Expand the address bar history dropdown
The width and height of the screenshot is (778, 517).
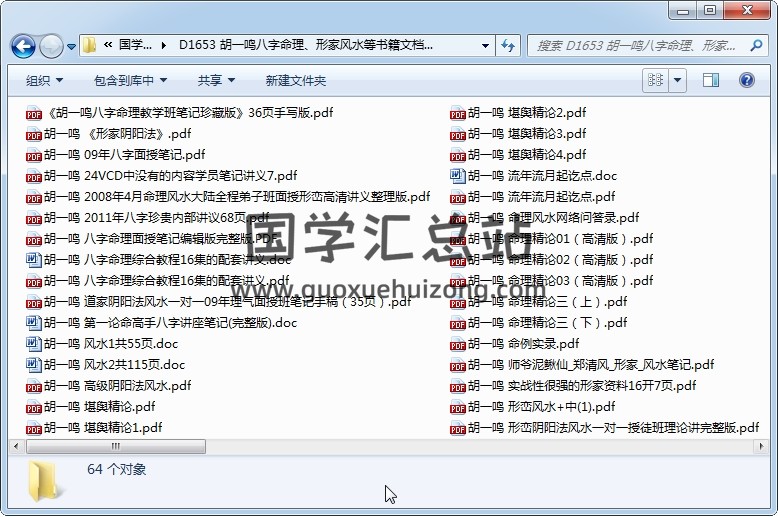coord(485,46)
